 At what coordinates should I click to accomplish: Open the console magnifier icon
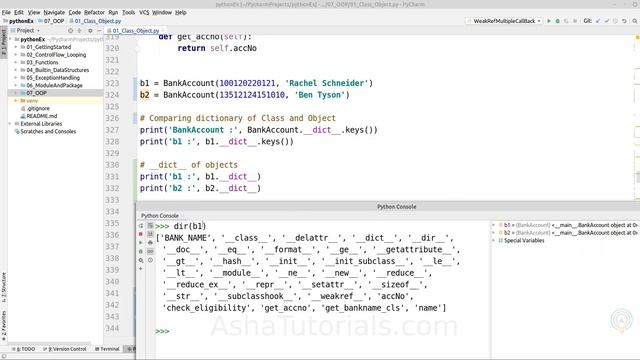click(x=141, y=260)
